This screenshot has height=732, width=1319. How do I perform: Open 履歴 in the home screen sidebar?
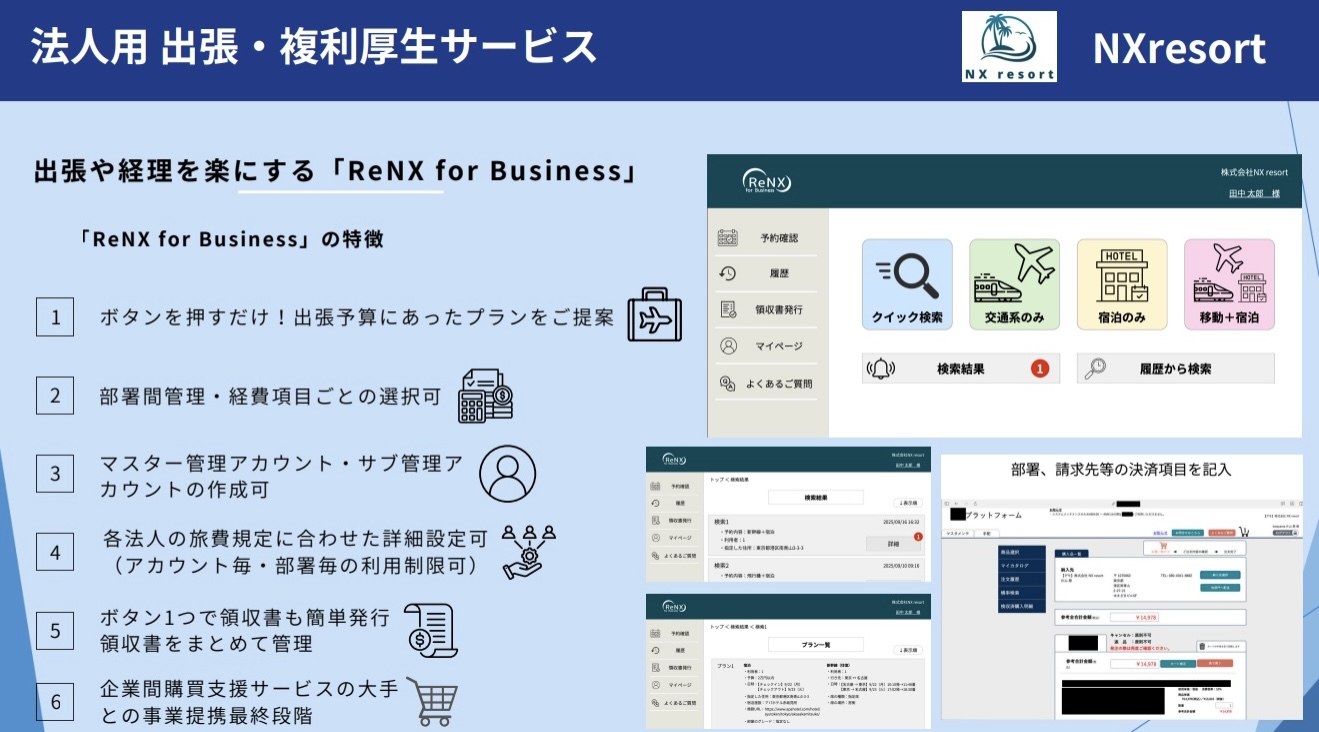767,273
